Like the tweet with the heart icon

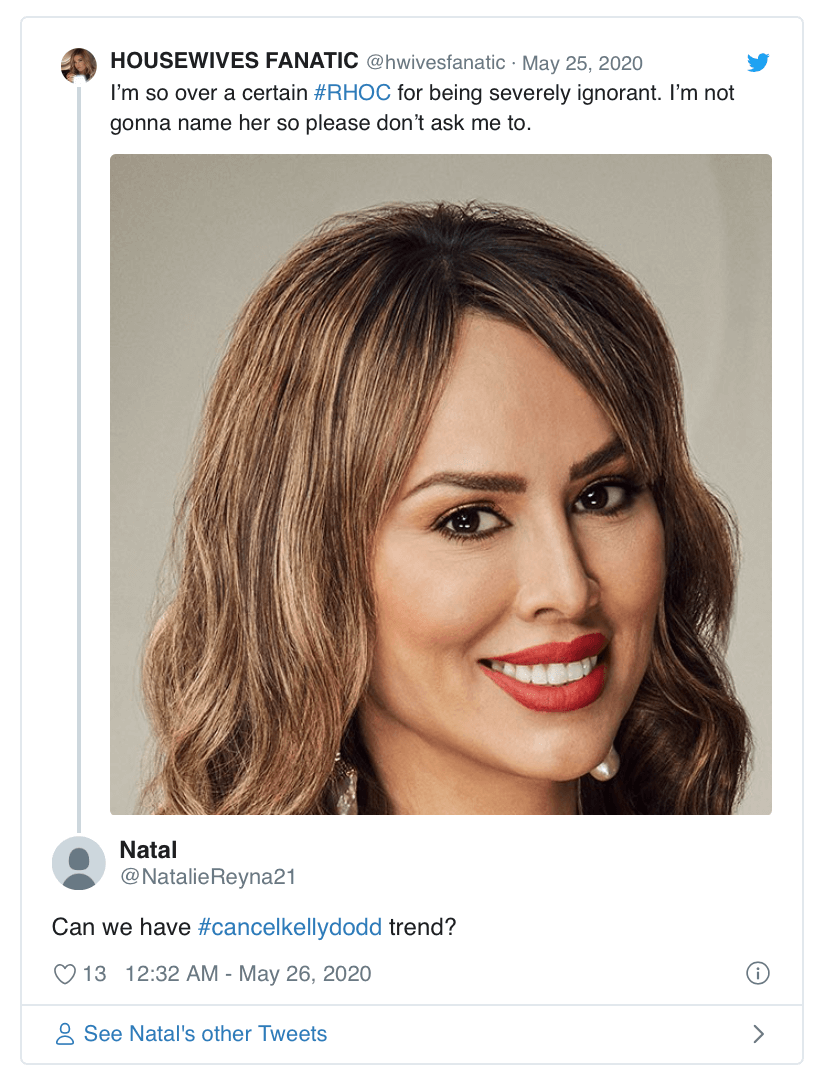click(64, 973)
